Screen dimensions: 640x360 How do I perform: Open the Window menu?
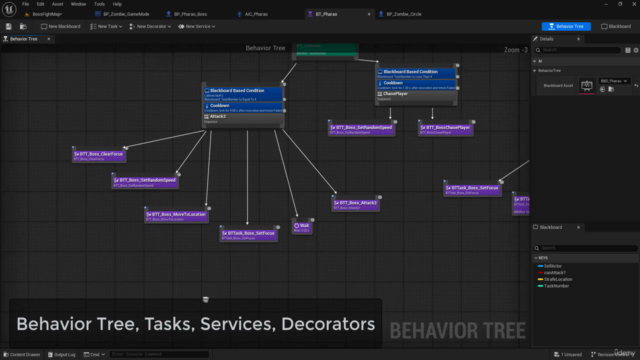coord(78,4)
